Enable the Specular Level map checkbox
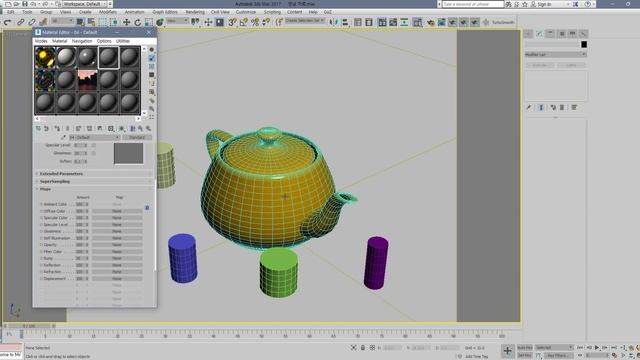This screenshot has height=360, width=640. point(41,224)
